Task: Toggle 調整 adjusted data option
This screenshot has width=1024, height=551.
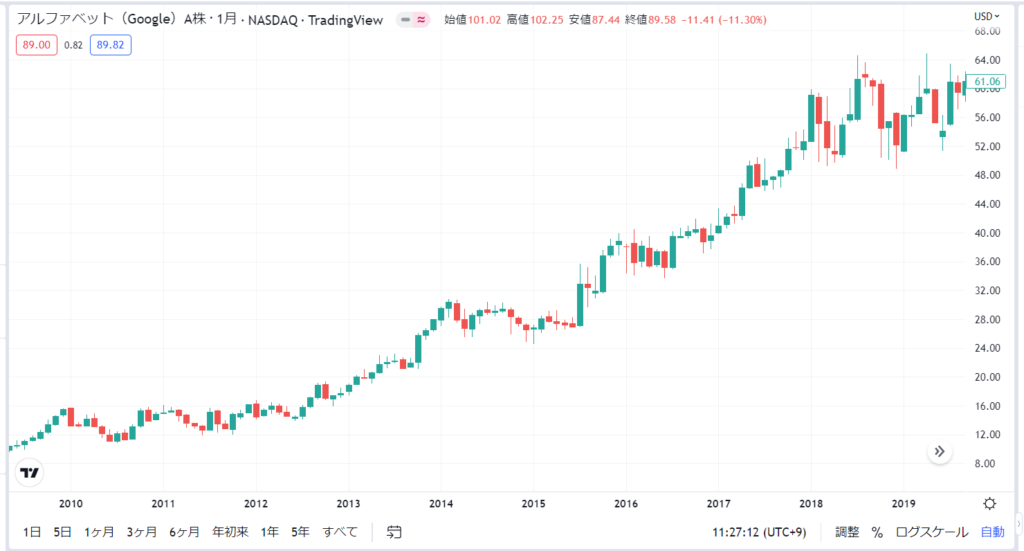Action: pos(847,532)
